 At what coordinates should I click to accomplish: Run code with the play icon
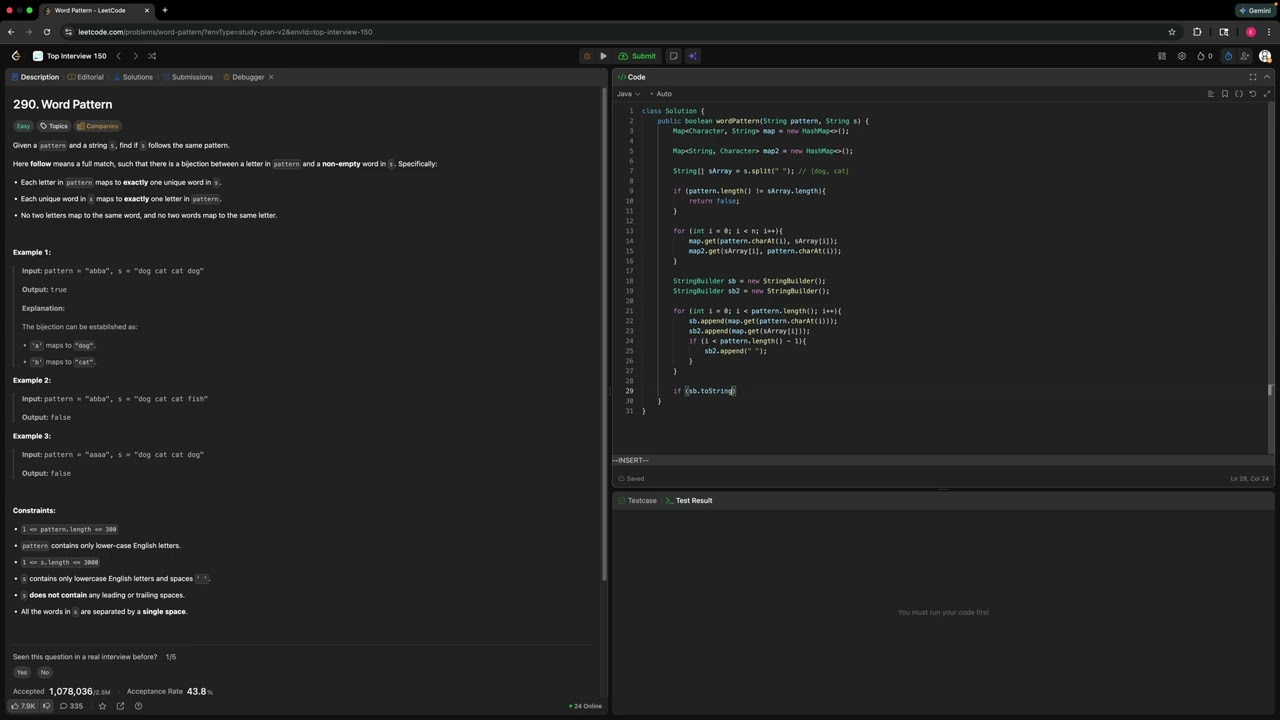click(x=603, y=56)
